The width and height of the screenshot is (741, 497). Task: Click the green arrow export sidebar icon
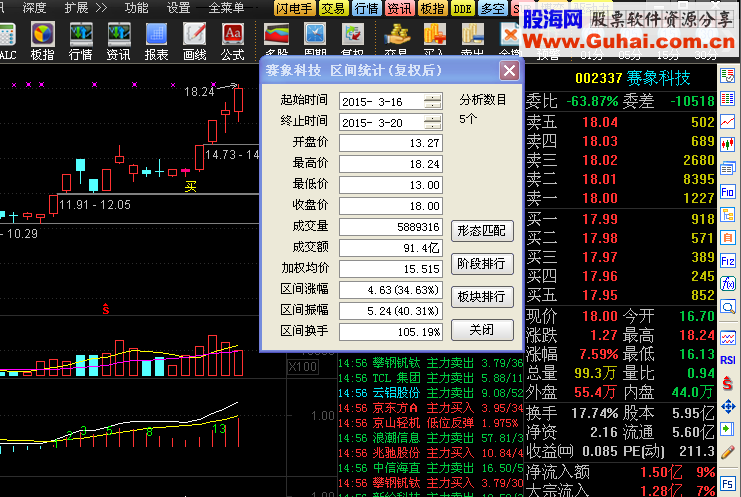coord(728,429)
